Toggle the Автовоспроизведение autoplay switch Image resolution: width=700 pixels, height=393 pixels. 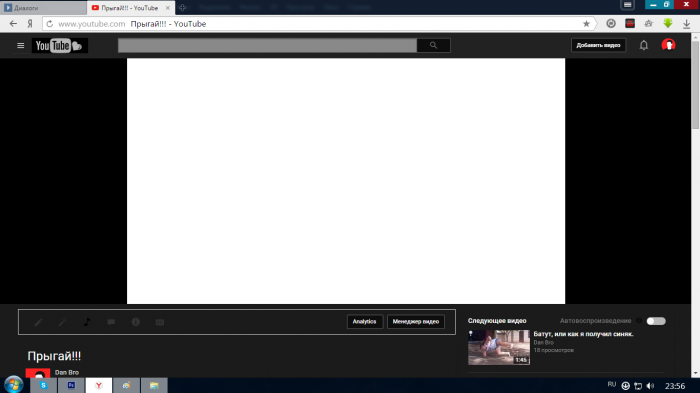pos(656,321)
